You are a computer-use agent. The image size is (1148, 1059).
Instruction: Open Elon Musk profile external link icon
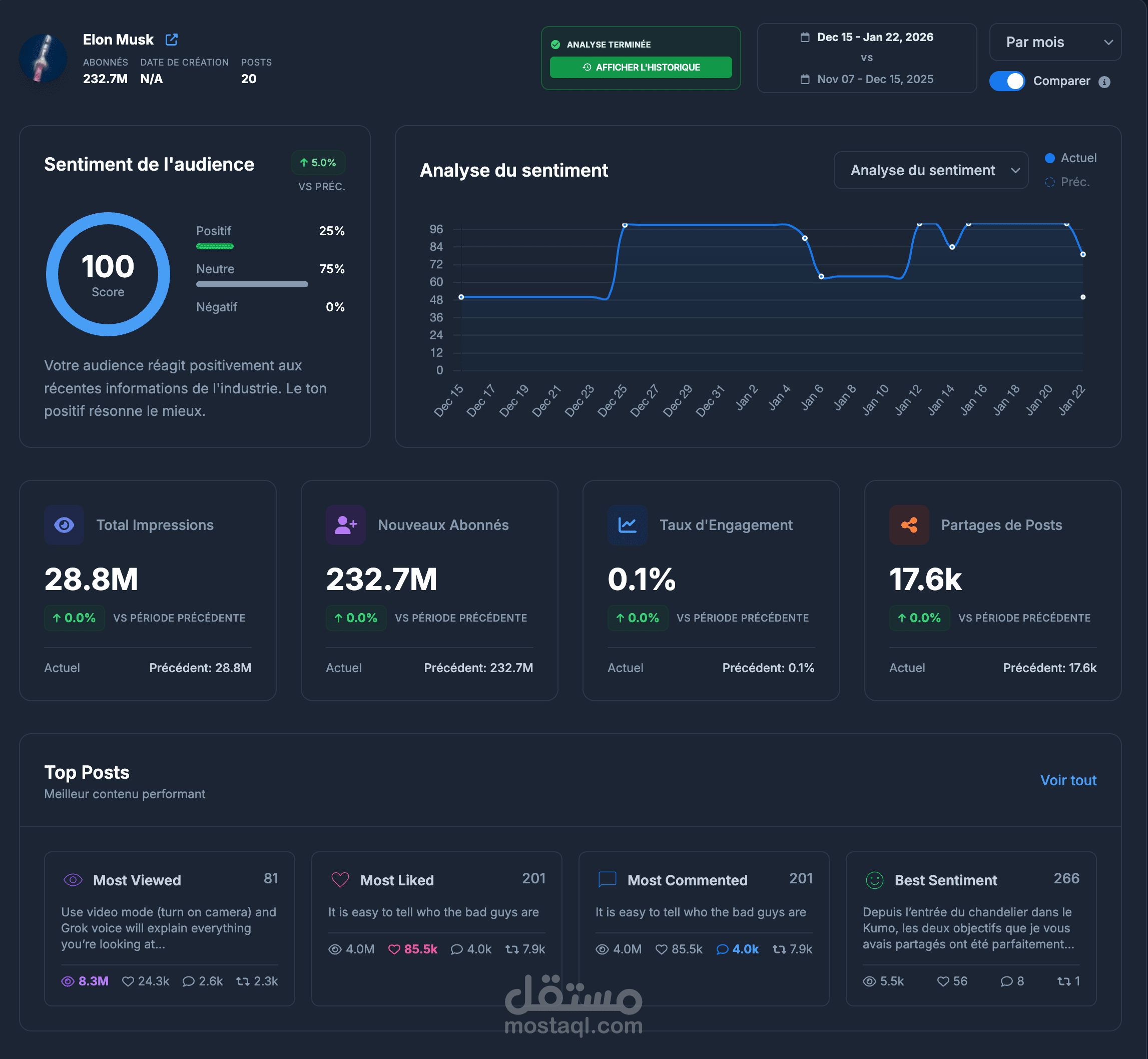pos(171,40)
